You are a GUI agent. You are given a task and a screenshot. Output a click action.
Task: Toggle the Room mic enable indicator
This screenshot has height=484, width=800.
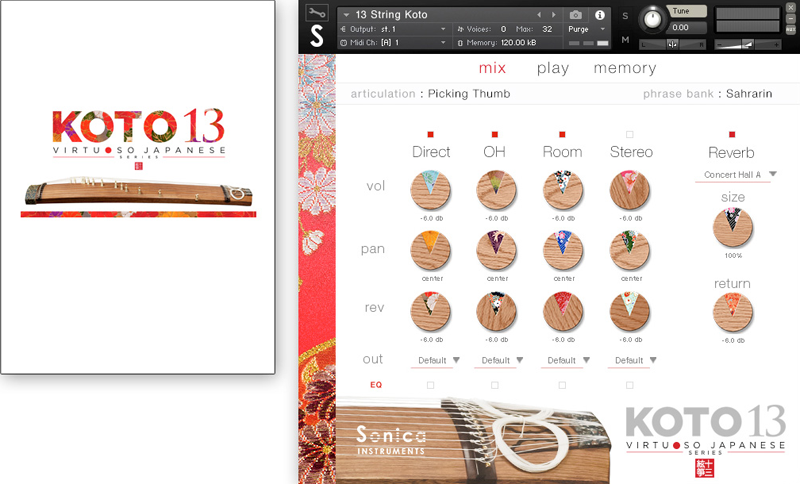562,134
